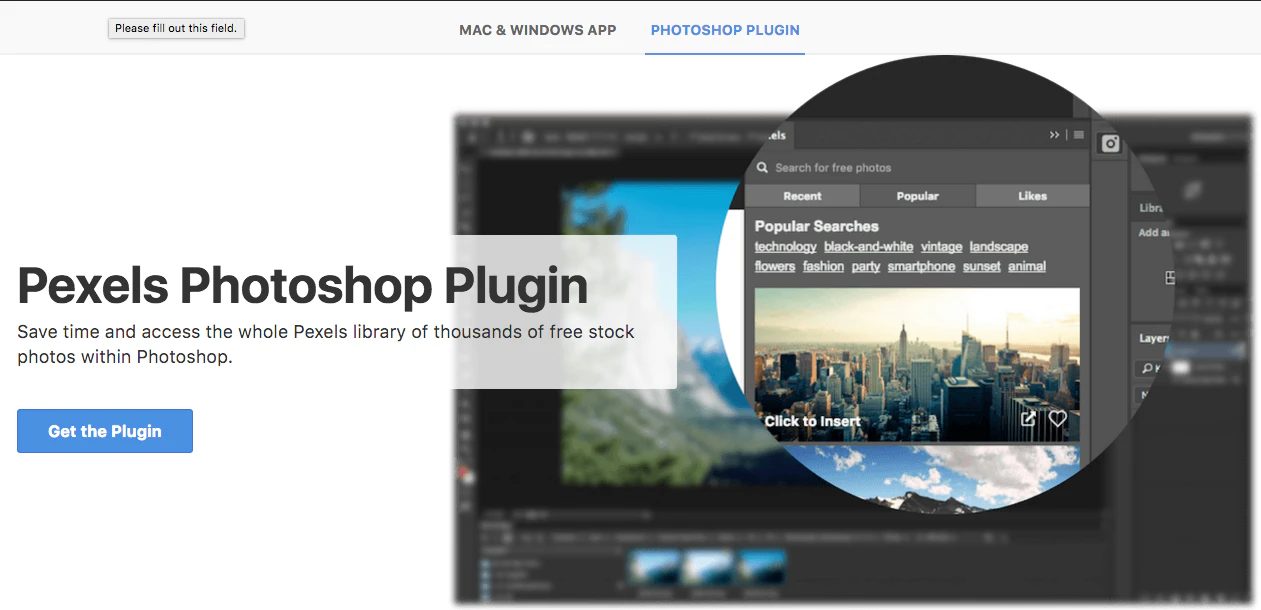1261x610 pixels.
Task: Click the Get the Plugin button
Action: click(105, 431)
